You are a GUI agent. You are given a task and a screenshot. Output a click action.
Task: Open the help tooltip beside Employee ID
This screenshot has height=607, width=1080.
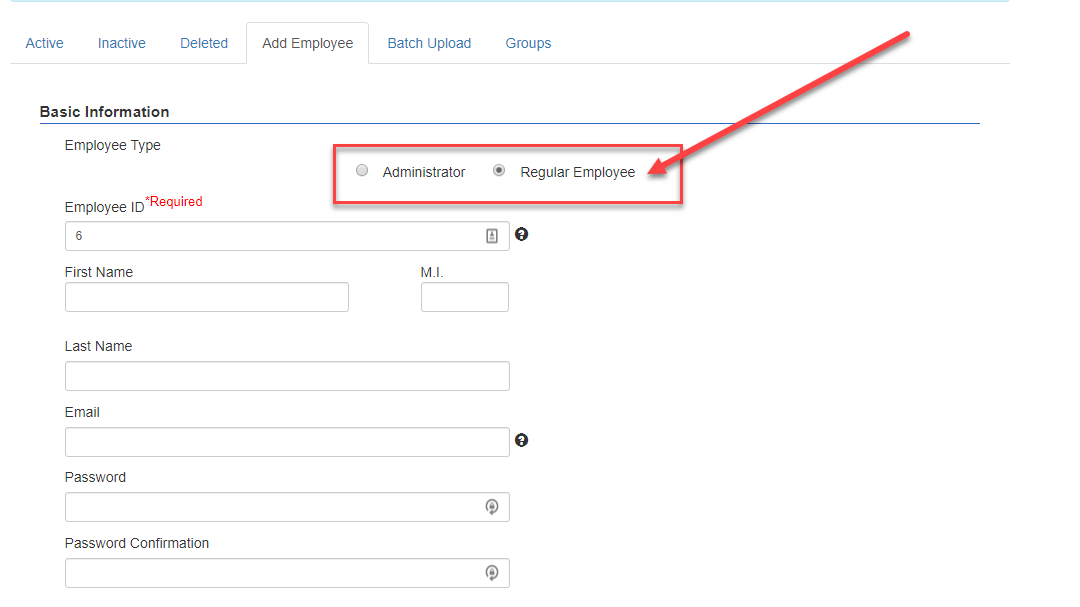(x=521, y=234)
